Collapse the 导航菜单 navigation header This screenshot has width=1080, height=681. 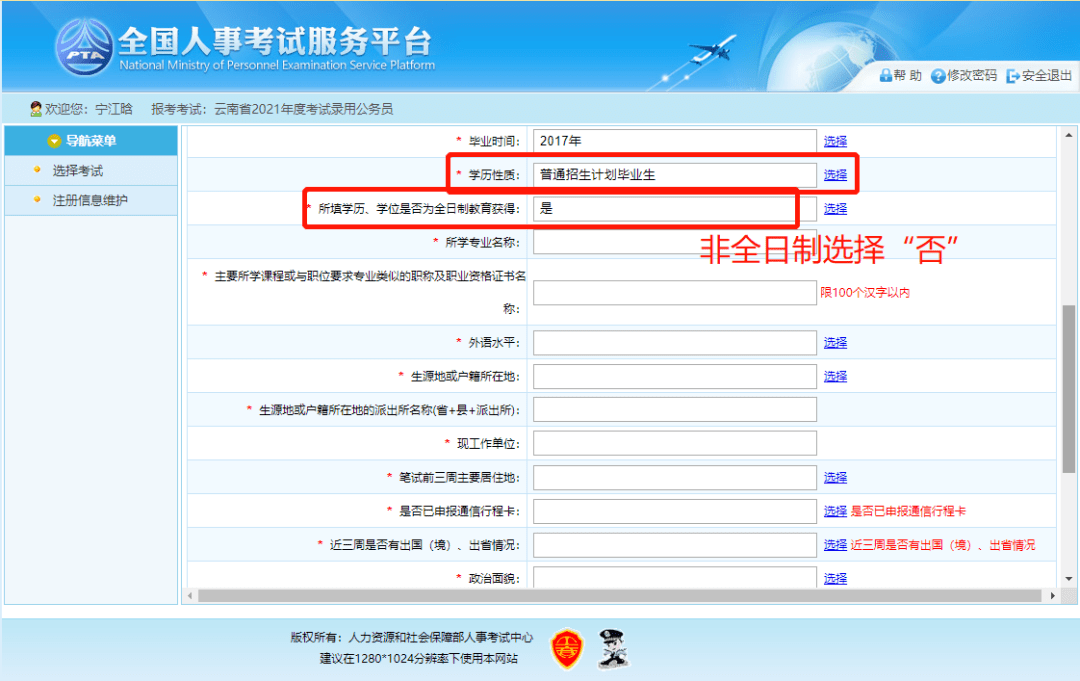(91, 141)
